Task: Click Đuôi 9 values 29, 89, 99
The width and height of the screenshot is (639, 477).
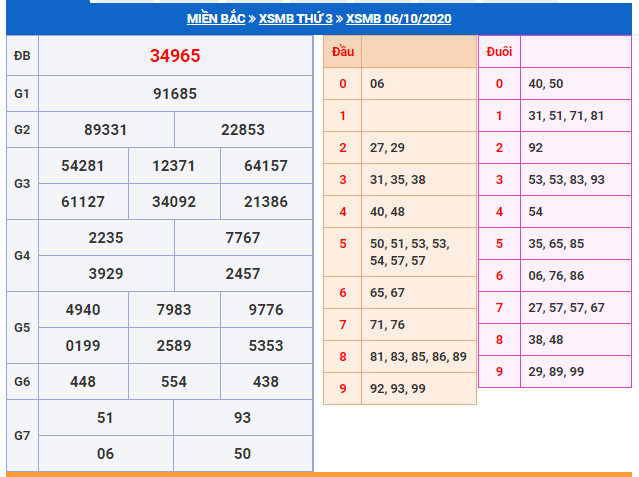Action: tap(556, 372)
